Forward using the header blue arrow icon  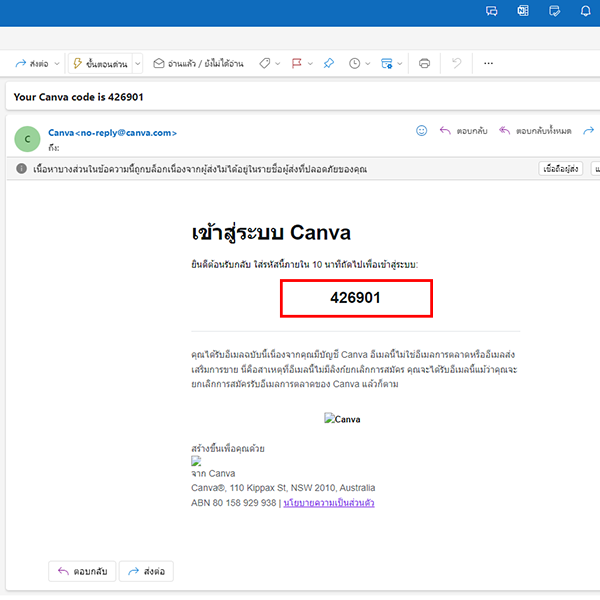589,131
